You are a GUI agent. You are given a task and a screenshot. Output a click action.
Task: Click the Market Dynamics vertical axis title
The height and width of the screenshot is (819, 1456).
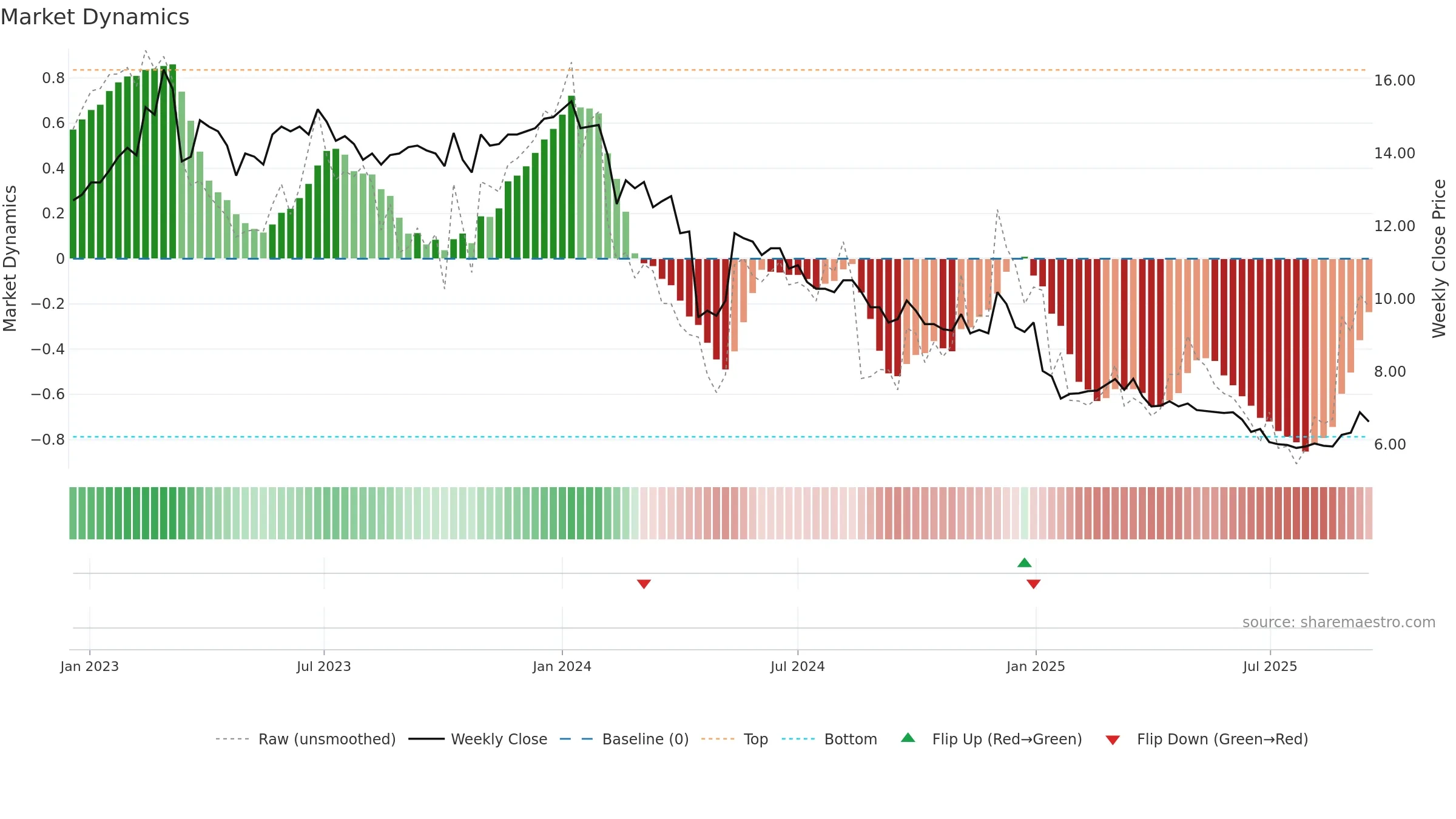(x=10, y=258)
